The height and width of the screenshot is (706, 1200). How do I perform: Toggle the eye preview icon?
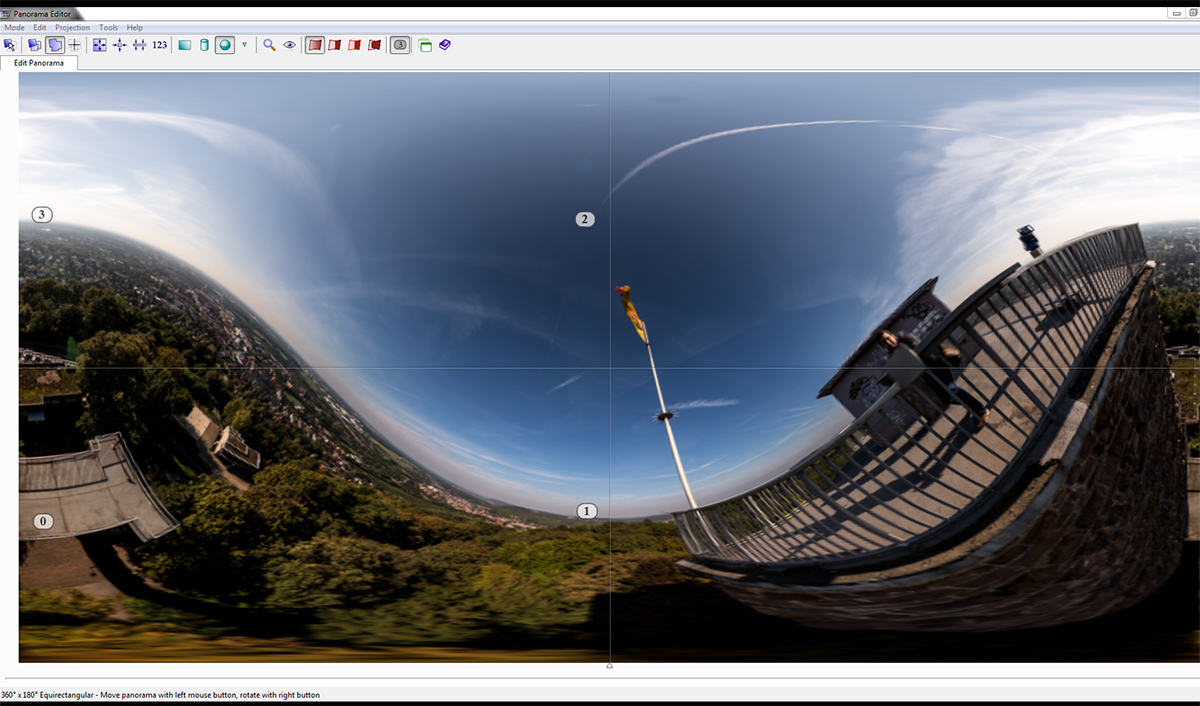tap(290, 45)
